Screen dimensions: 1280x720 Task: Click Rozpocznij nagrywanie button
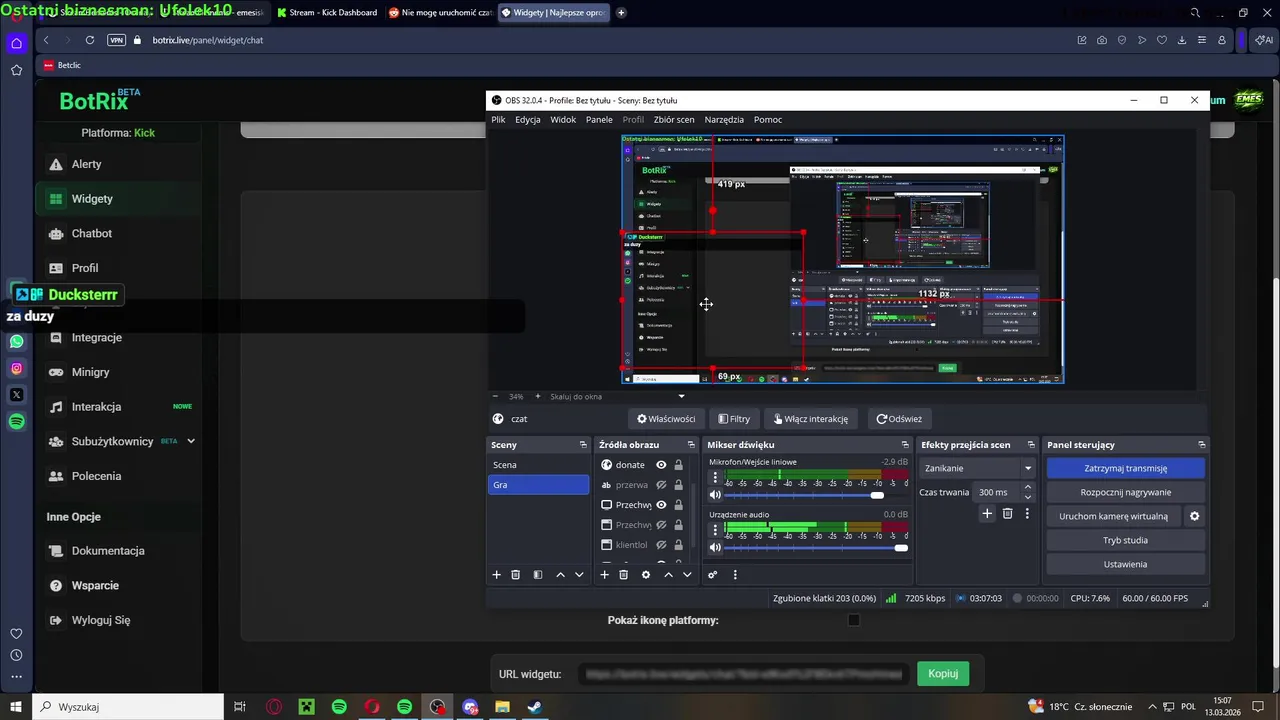[x=1126, y=492]
